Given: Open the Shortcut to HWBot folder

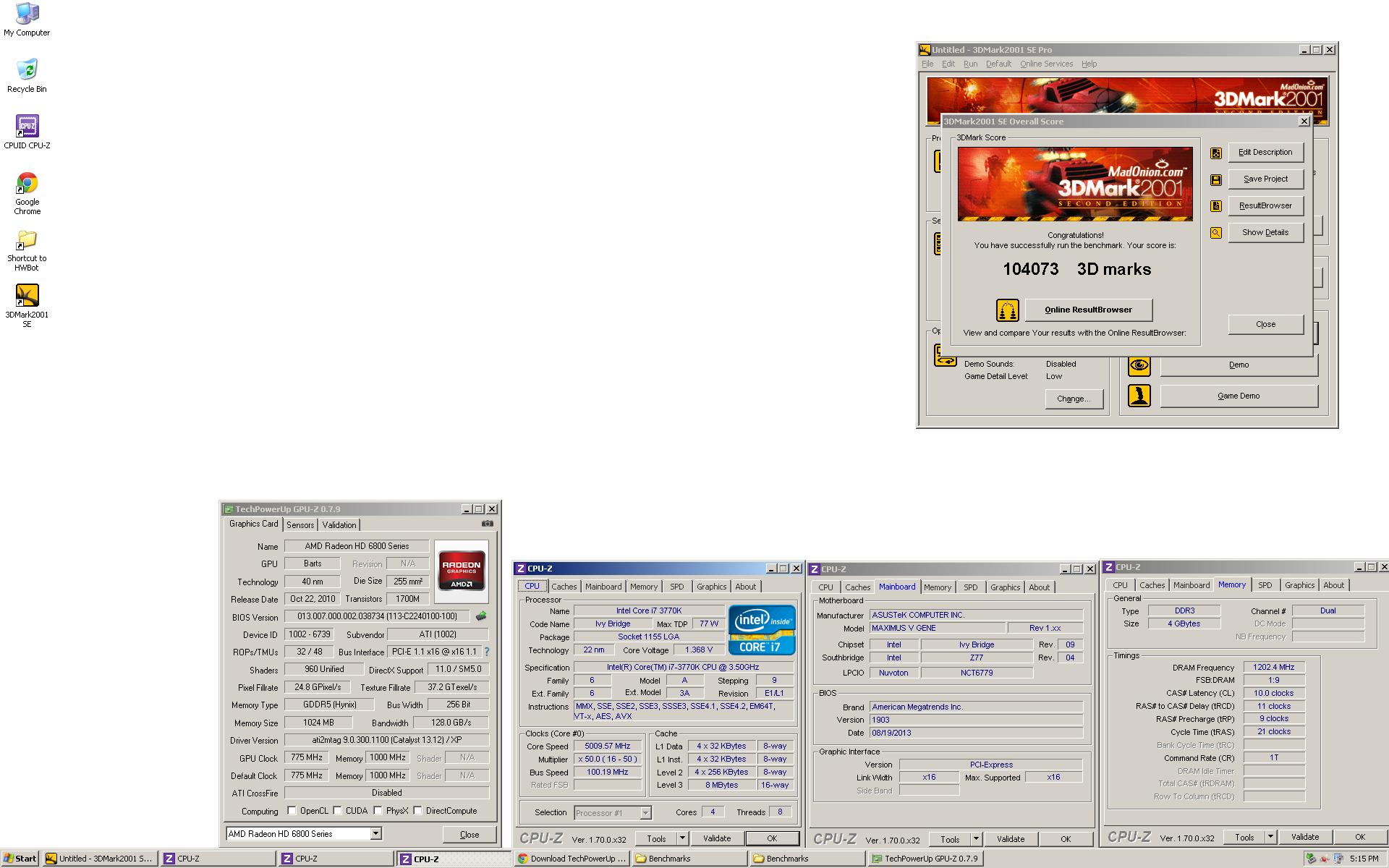Looking at the screenshot, I should coord(27,250).
